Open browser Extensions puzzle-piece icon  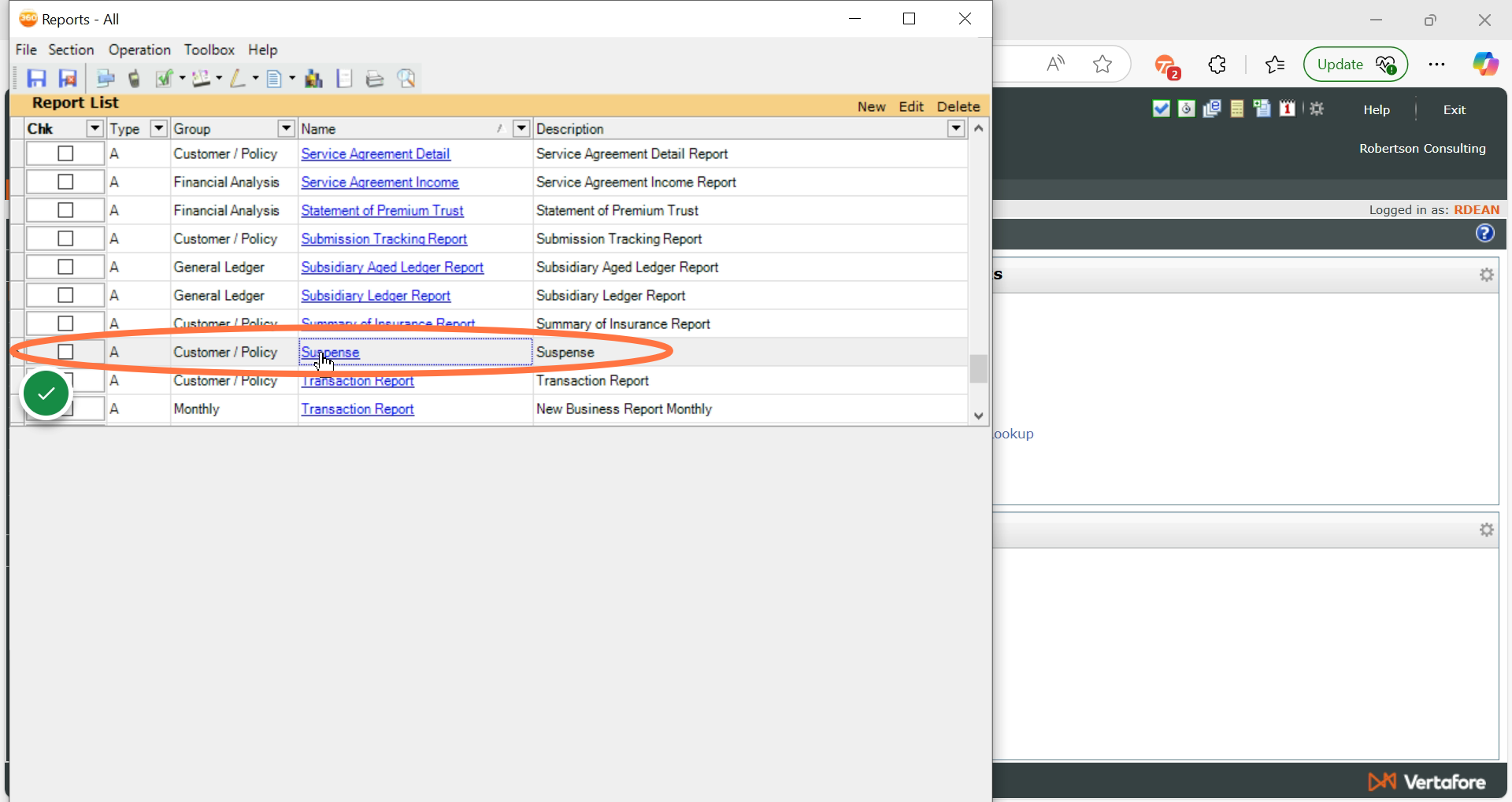pyautogui.click(x=1217, y=65)
